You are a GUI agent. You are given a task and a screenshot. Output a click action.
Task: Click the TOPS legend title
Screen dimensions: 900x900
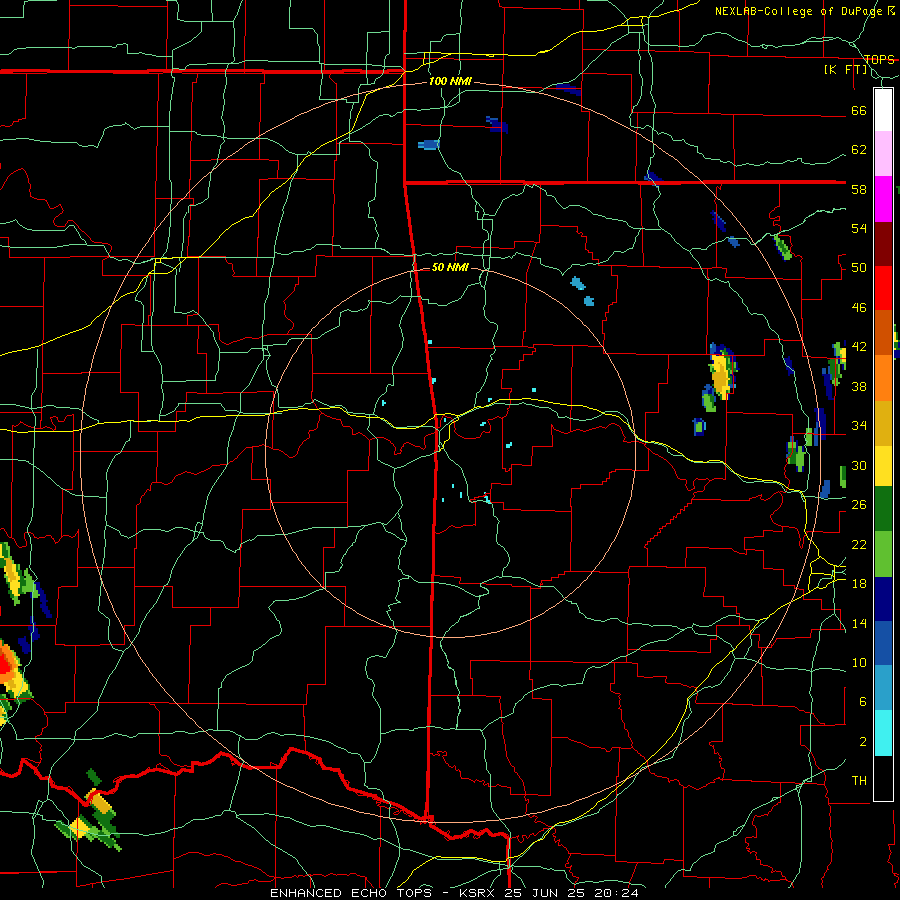point(879,60)
